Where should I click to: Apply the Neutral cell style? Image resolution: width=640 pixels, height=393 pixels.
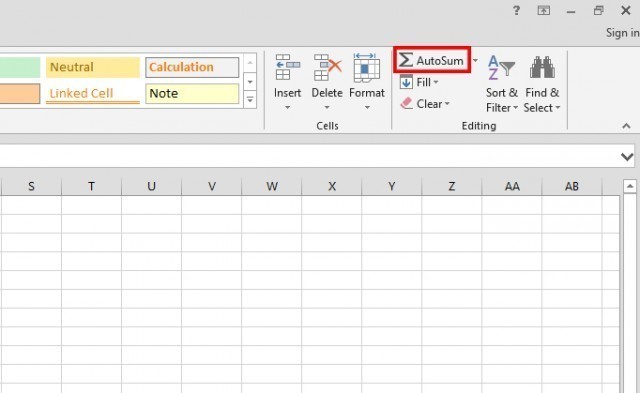point(93,67)
